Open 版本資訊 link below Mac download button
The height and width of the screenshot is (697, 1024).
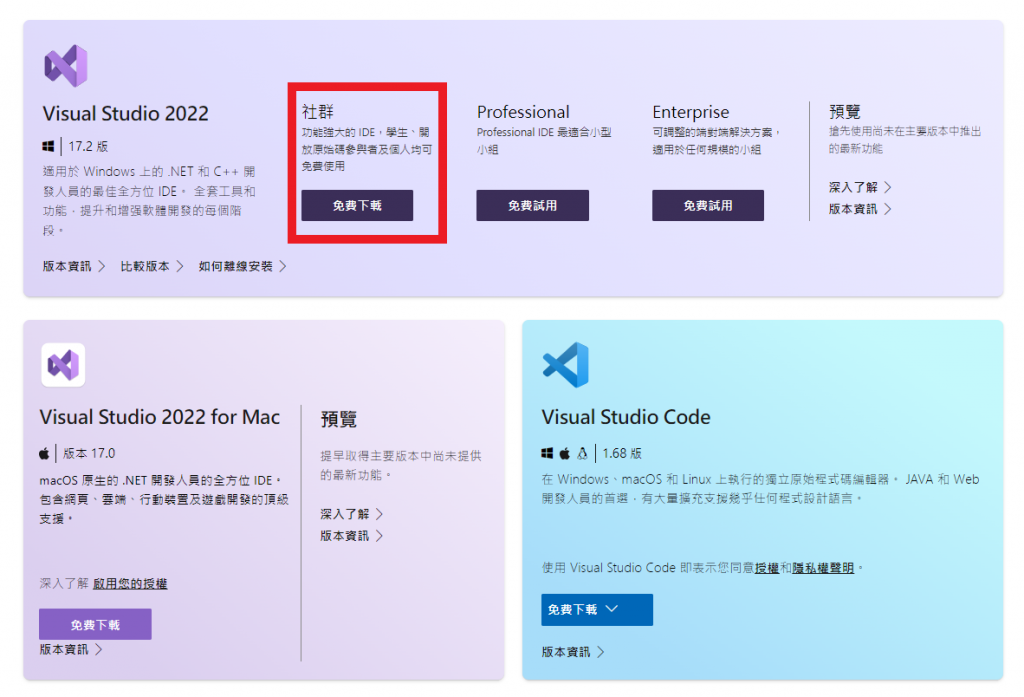coord(71,649)
